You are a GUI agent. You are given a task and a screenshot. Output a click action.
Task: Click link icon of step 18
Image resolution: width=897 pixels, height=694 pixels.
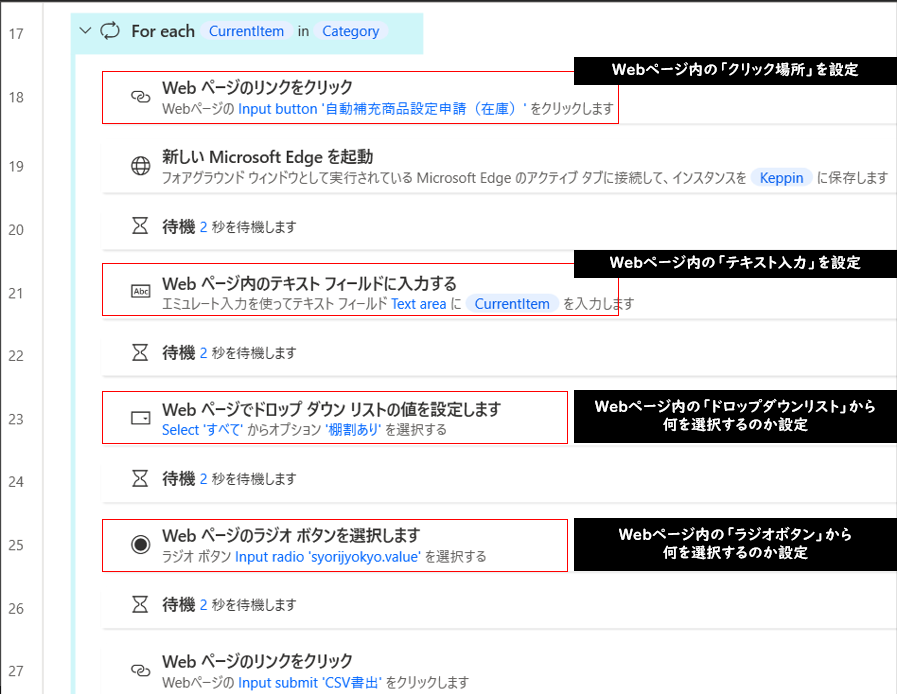[141, 97]
